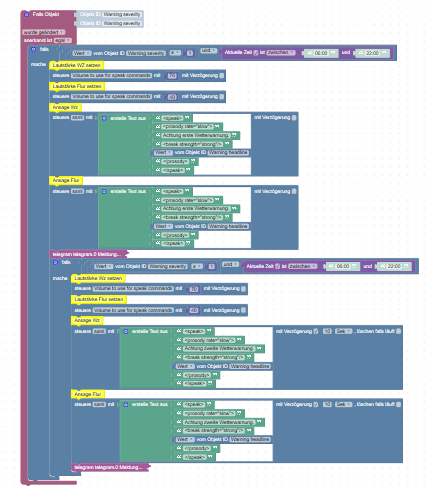Select the nested Lautstärke Flur setzen comment
The image size is (430, 492).
click(x=99, y=299)
